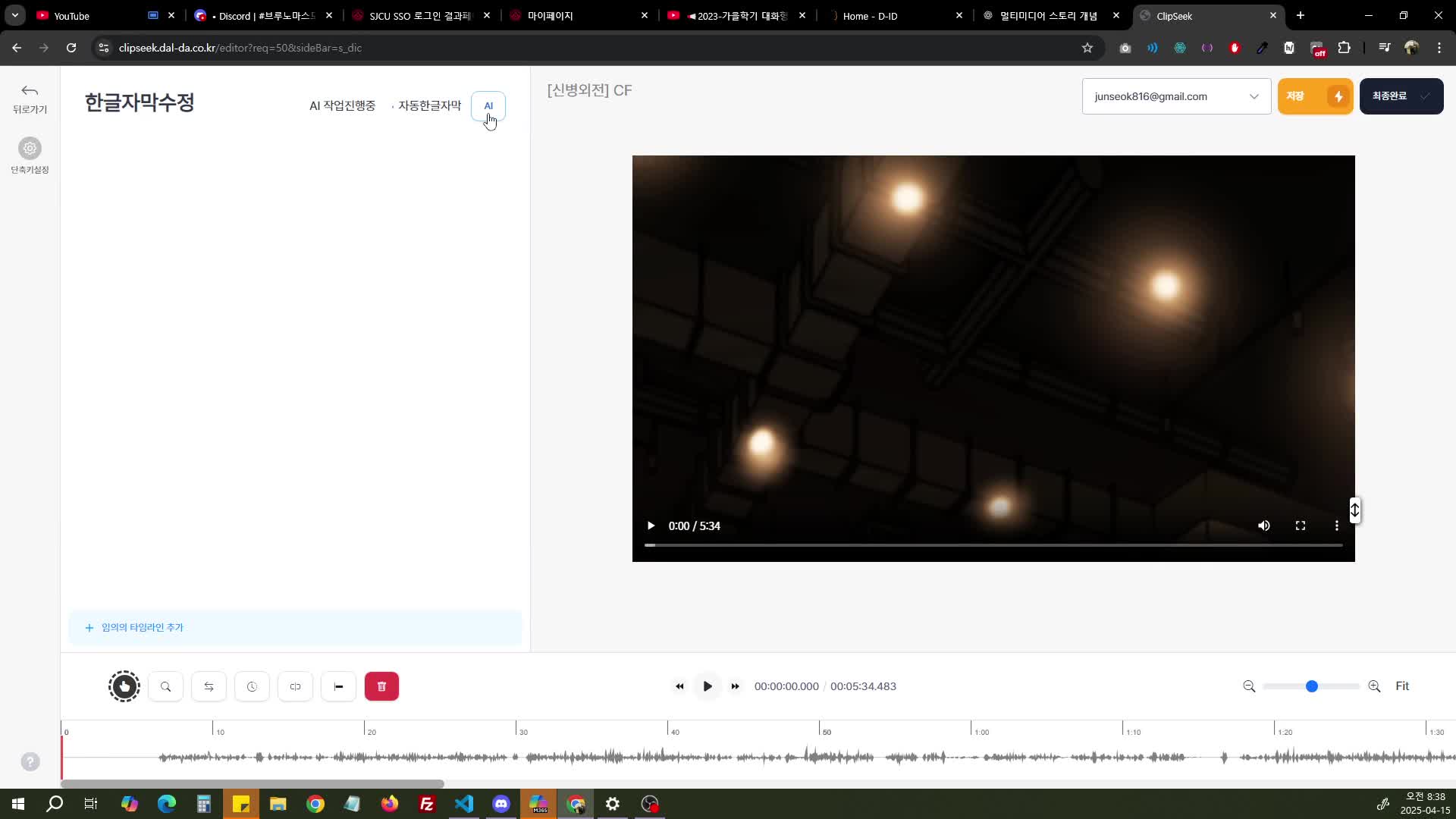Click the 뒤로가기 back arrow icon
The image size is (1456, 819).
(x=30, y=91)
